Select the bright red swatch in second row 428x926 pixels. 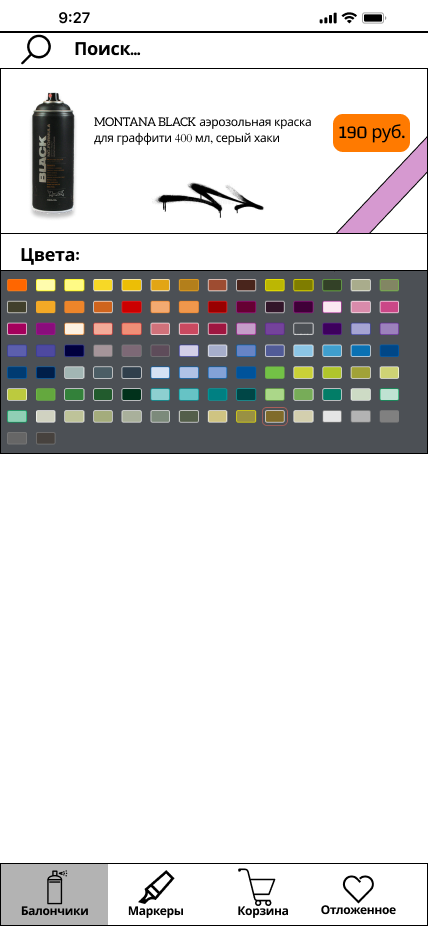[132, 307]
